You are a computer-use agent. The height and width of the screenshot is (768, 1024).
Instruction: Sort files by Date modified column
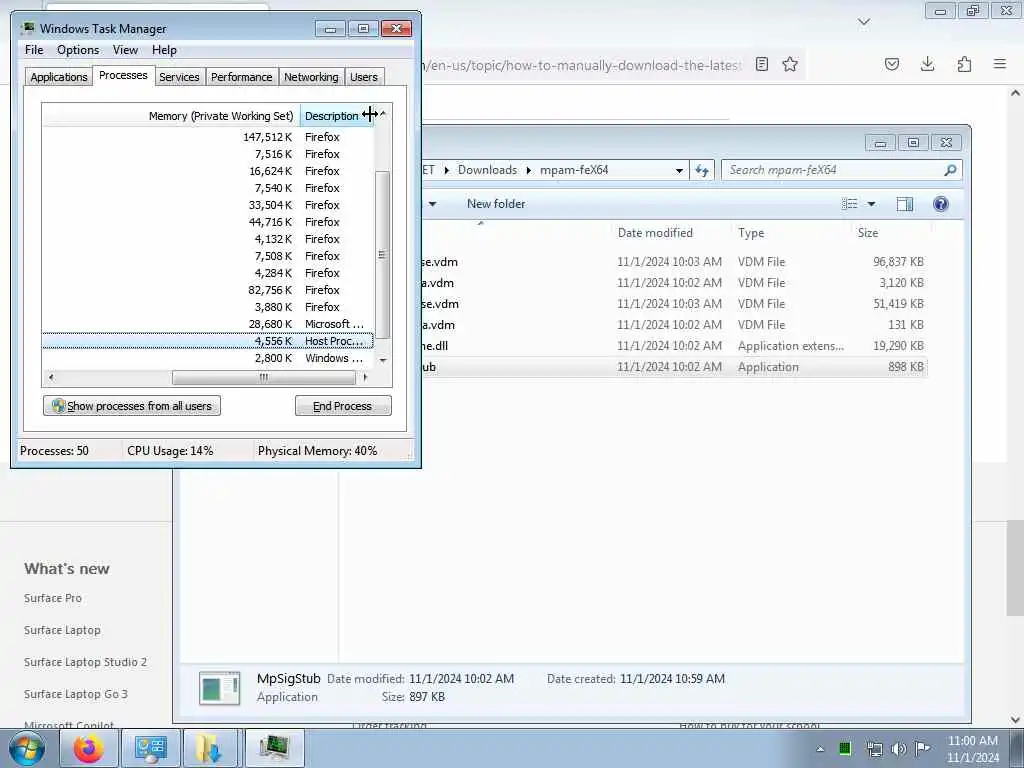click(655, 232)
